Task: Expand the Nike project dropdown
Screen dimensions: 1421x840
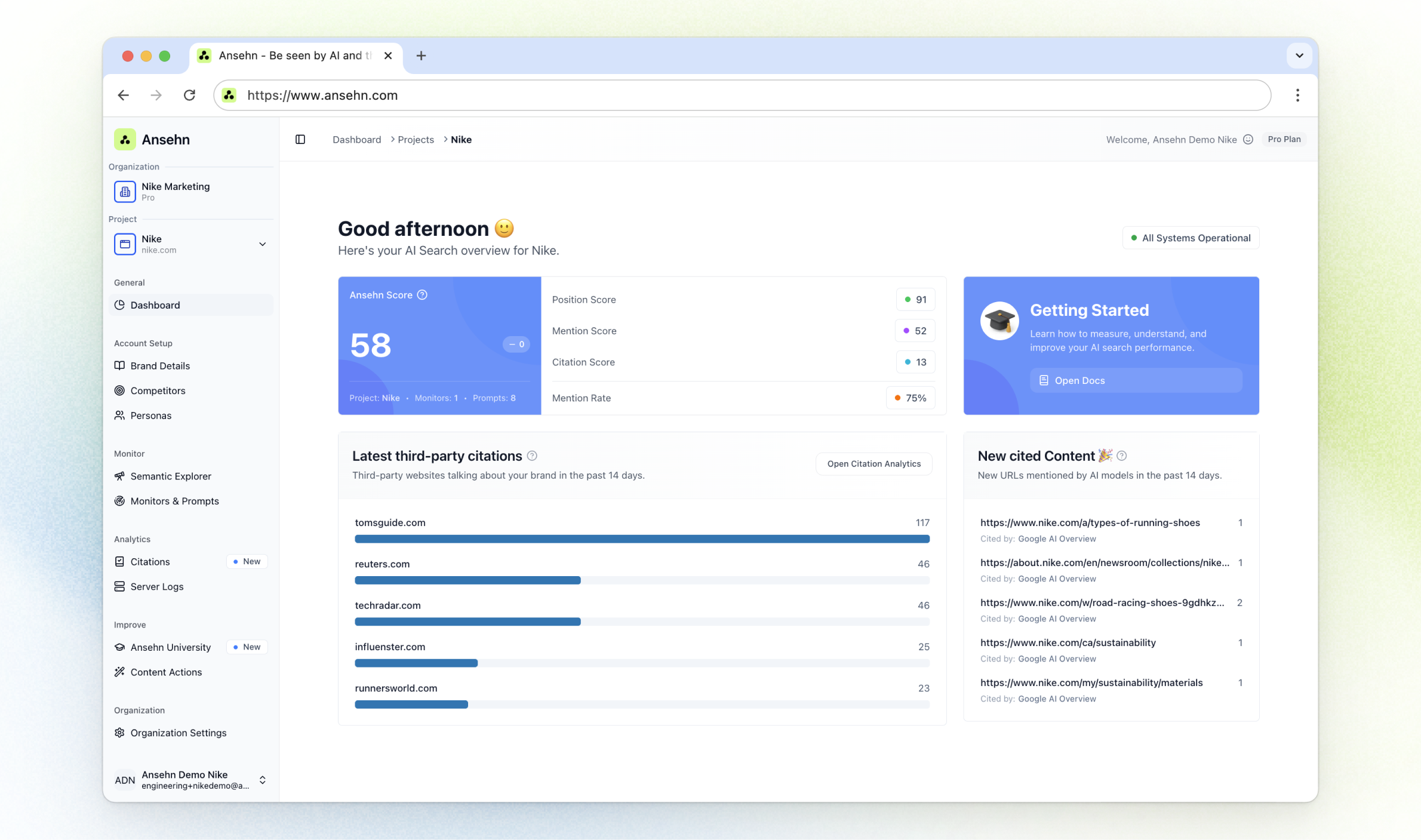Action: click(x=262, y=244)
